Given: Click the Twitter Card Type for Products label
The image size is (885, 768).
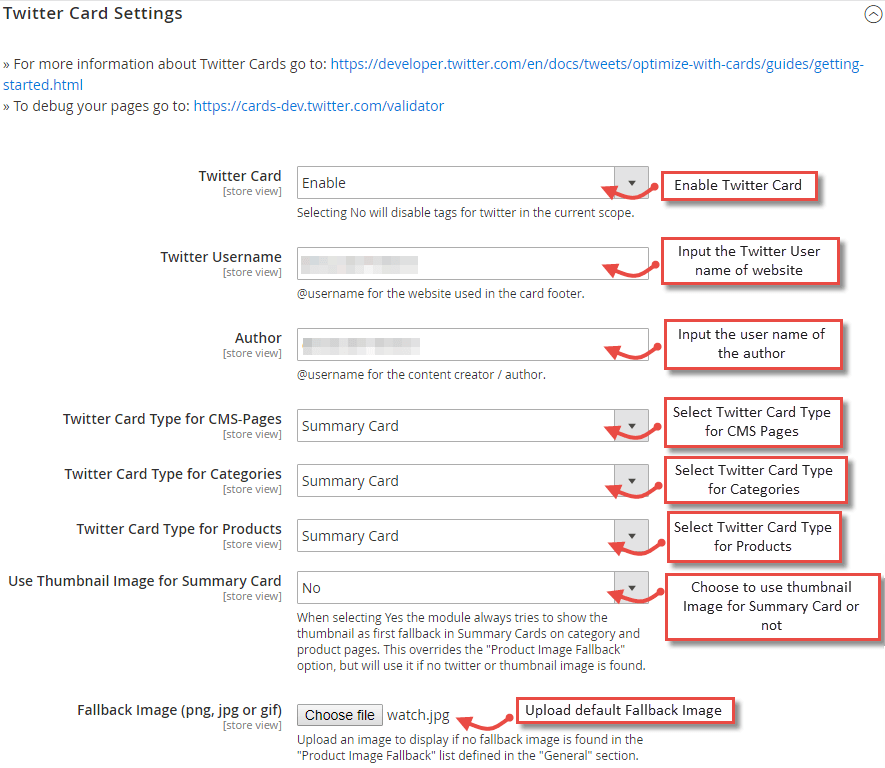Looking at the screenshot, I should (179, 529).
